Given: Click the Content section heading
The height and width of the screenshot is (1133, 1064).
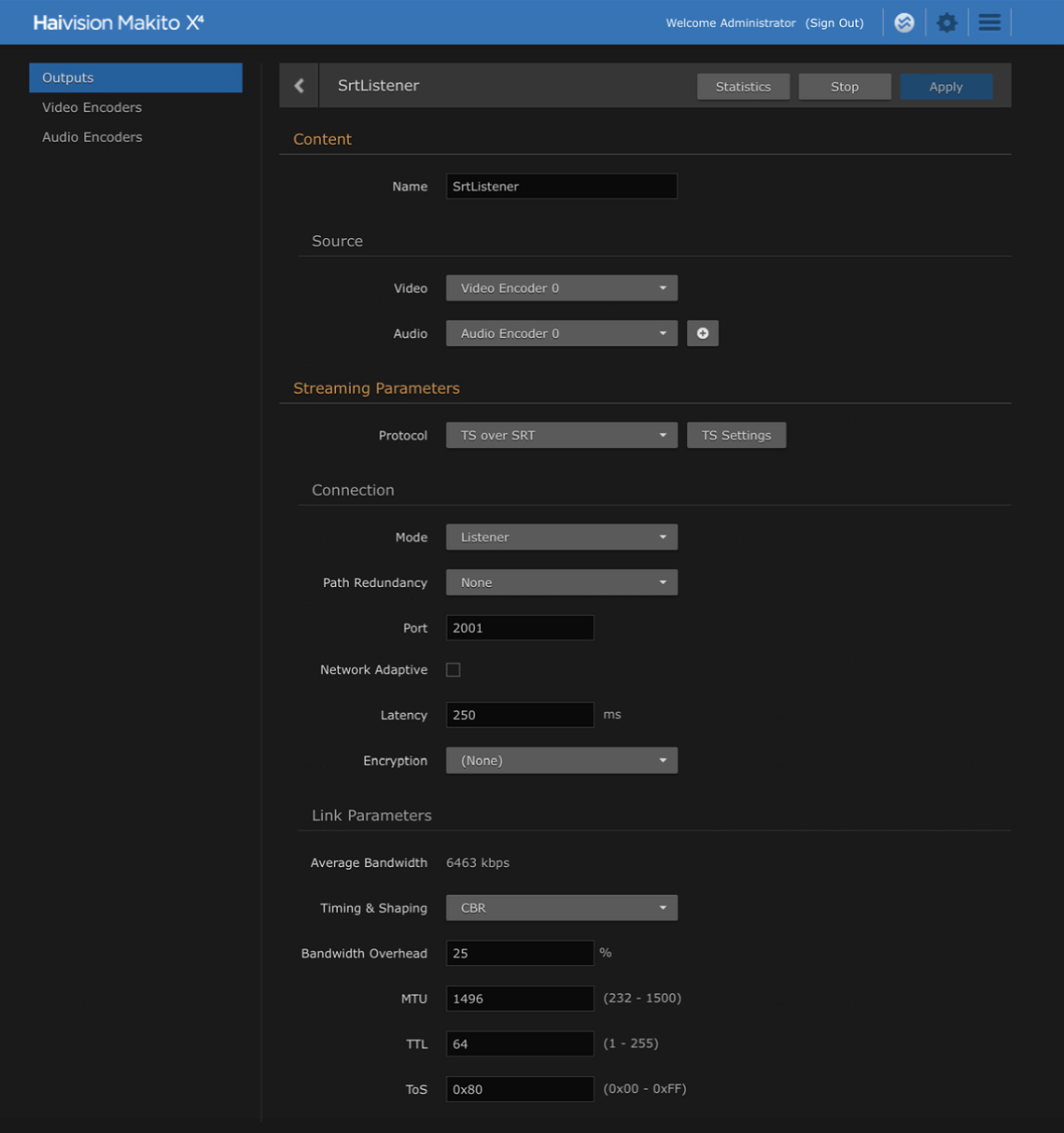Looking at the screenshot, I should pyautogui.click(x=322, y=139).
